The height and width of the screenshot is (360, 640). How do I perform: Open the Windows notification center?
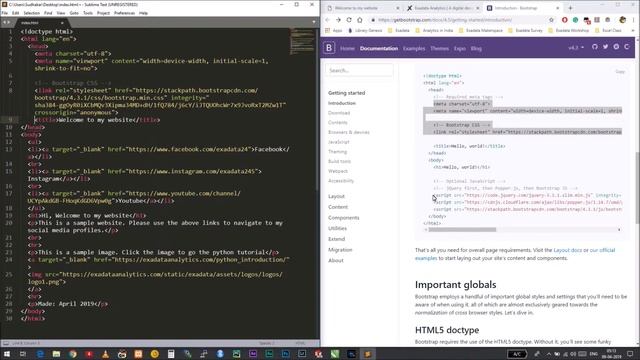click(630, 354)
